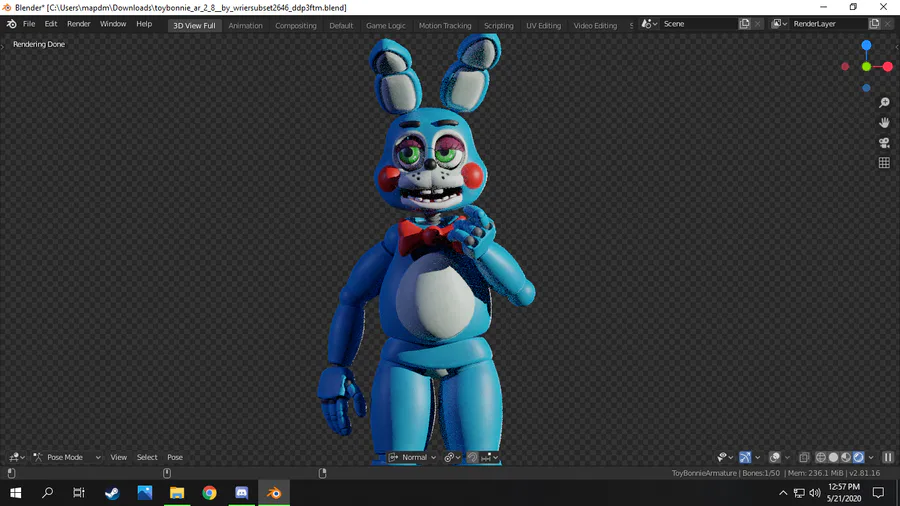Screen dimensions: 900x506
Task: Expand the toolbar with left-edge arrow
Action: pos(2,46)
